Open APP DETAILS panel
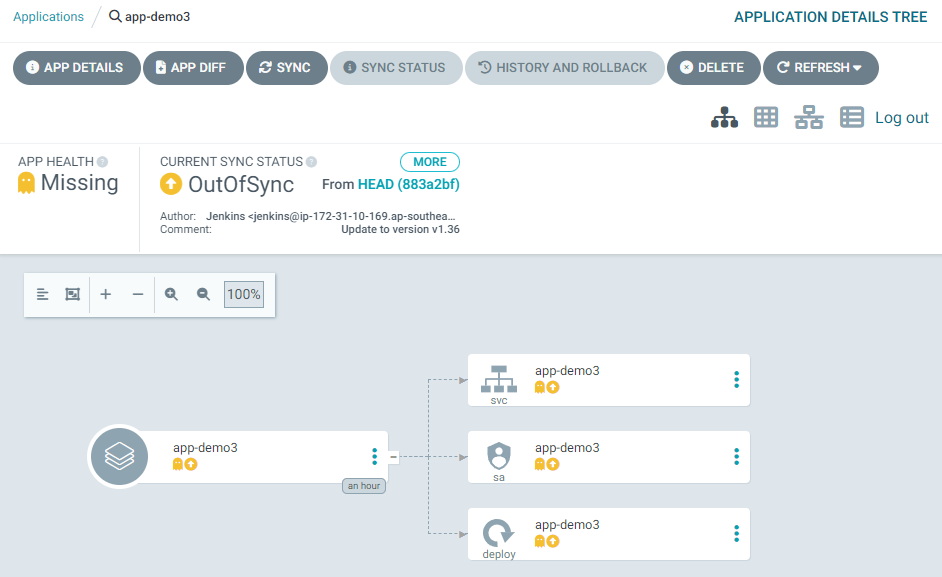The width and height of the screenshot is (942, 577). [77, 68]
